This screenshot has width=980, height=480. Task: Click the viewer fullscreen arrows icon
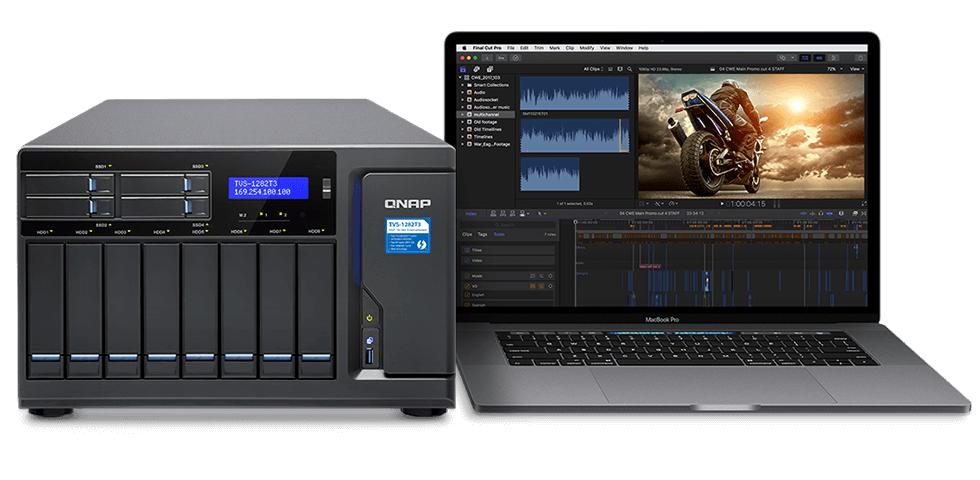click(864, 204)
